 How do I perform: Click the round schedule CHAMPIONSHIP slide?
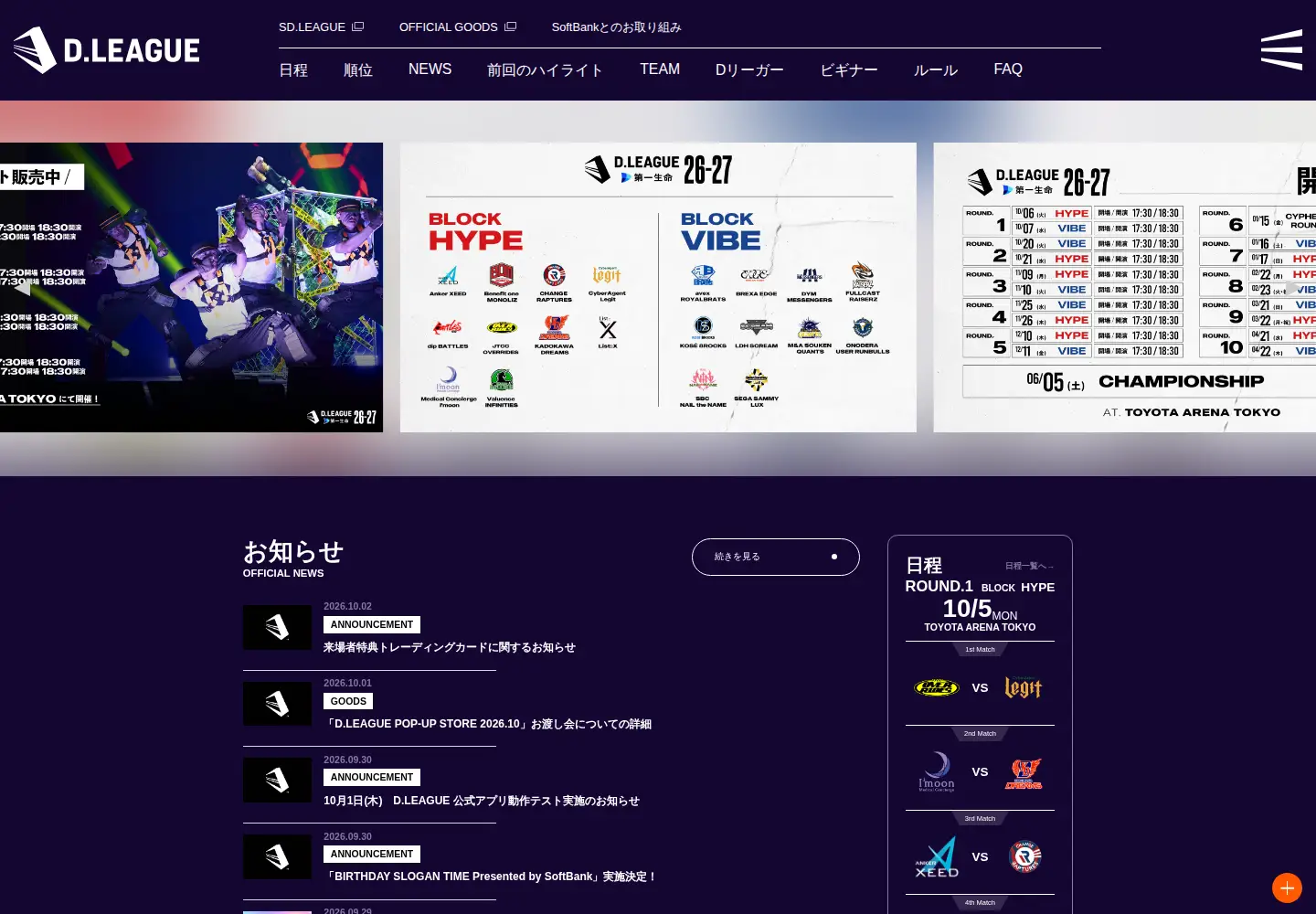point(1125,287)
